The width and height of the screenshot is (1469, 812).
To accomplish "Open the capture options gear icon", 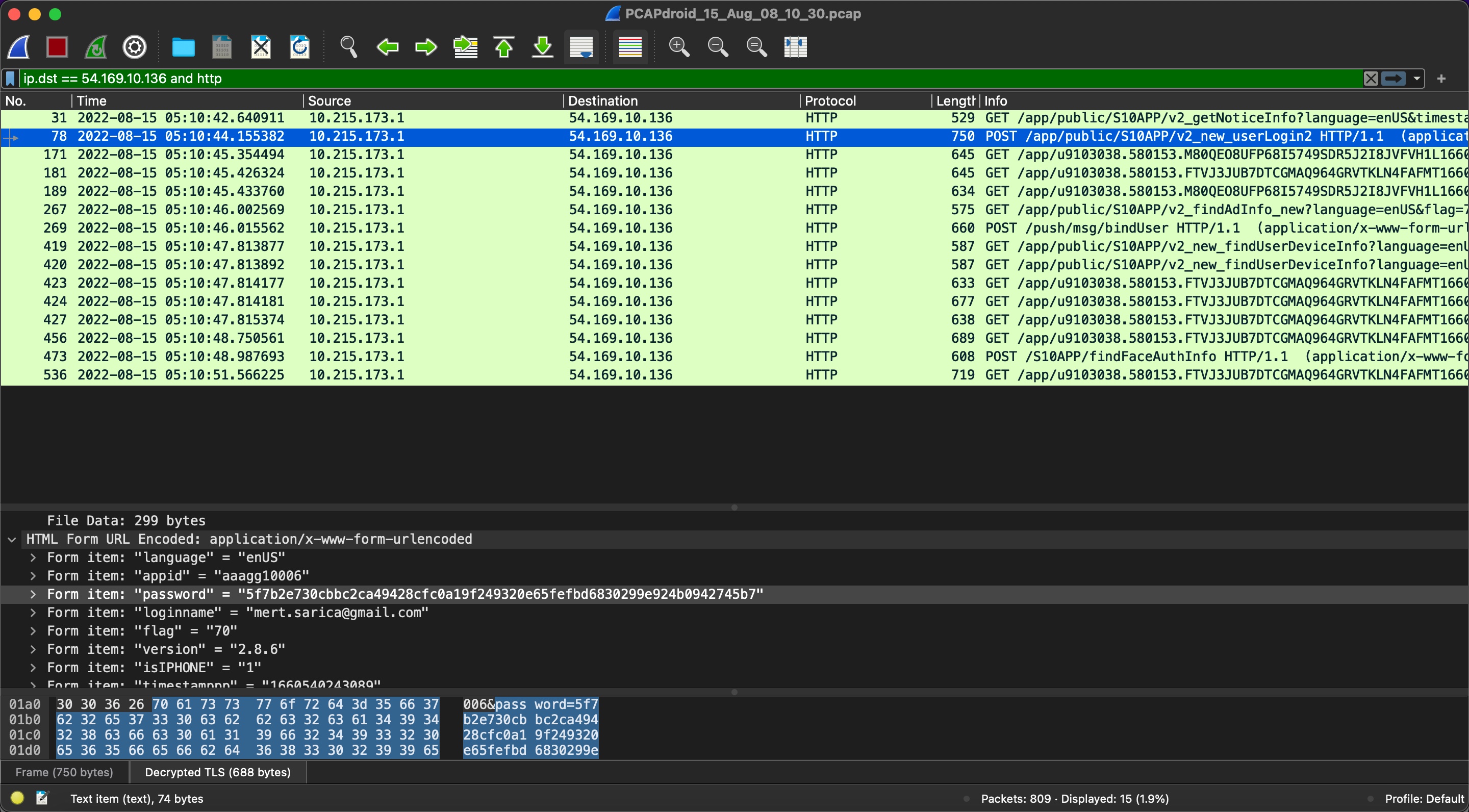I will pyautogui.click(x=135, y=47).
